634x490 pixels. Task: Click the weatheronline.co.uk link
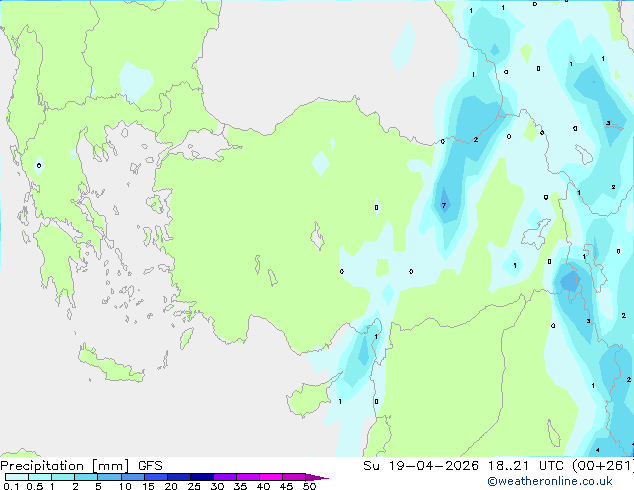pyautogui.click(x=550, y=481)
